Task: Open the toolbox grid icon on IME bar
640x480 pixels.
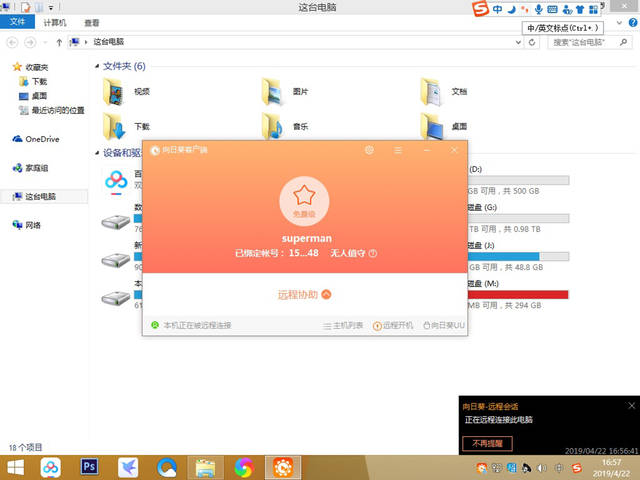Action: (593, 9)
